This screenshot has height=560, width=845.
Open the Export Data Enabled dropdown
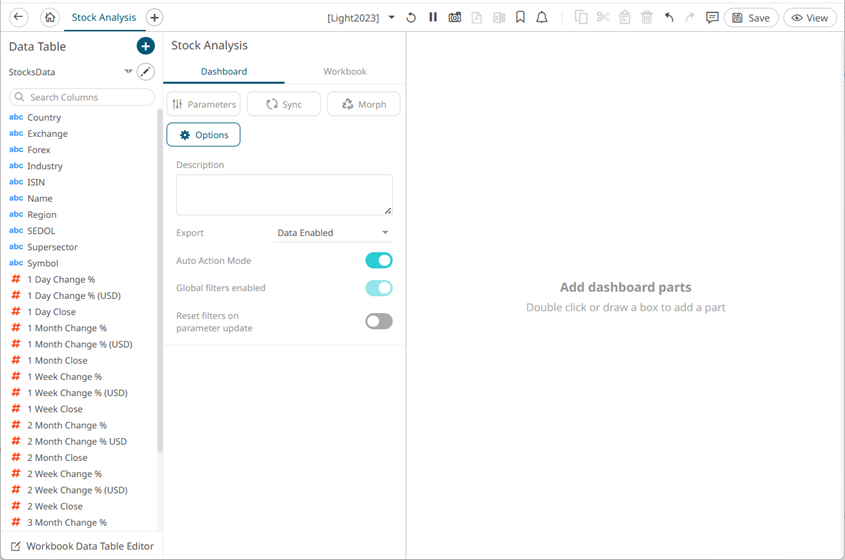[x=333, y=233]
